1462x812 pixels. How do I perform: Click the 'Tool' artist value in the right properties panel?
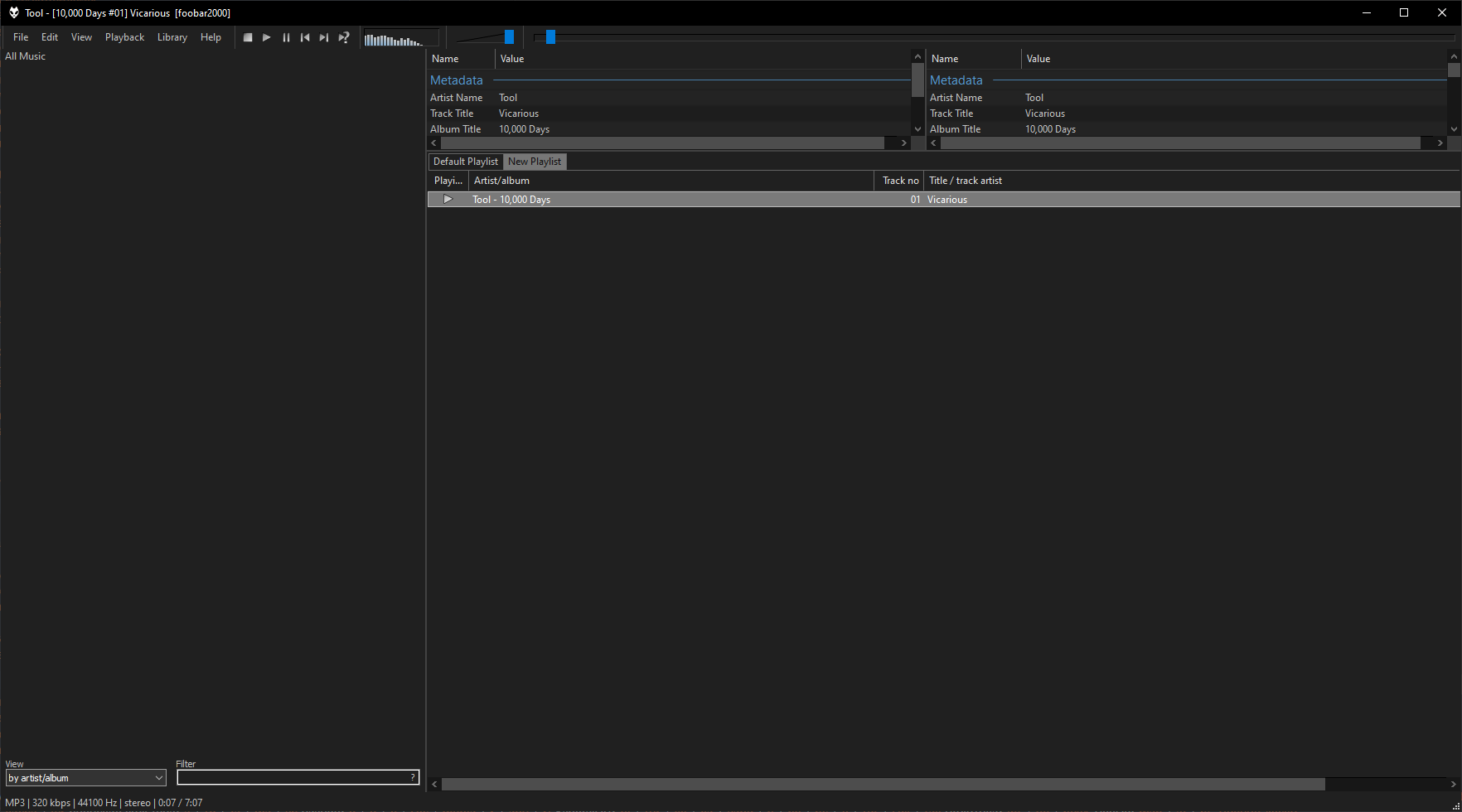(1034, 98)
